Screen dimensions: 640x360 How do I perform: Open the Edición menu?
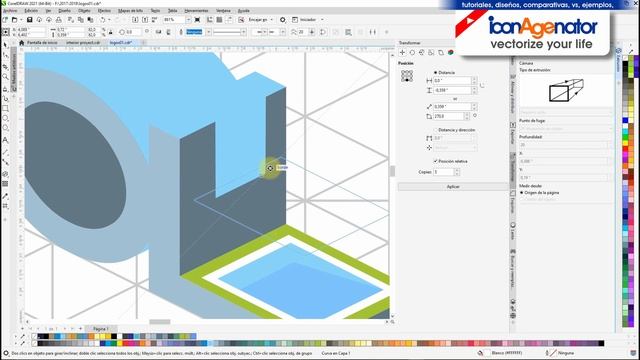coord(31,11)
